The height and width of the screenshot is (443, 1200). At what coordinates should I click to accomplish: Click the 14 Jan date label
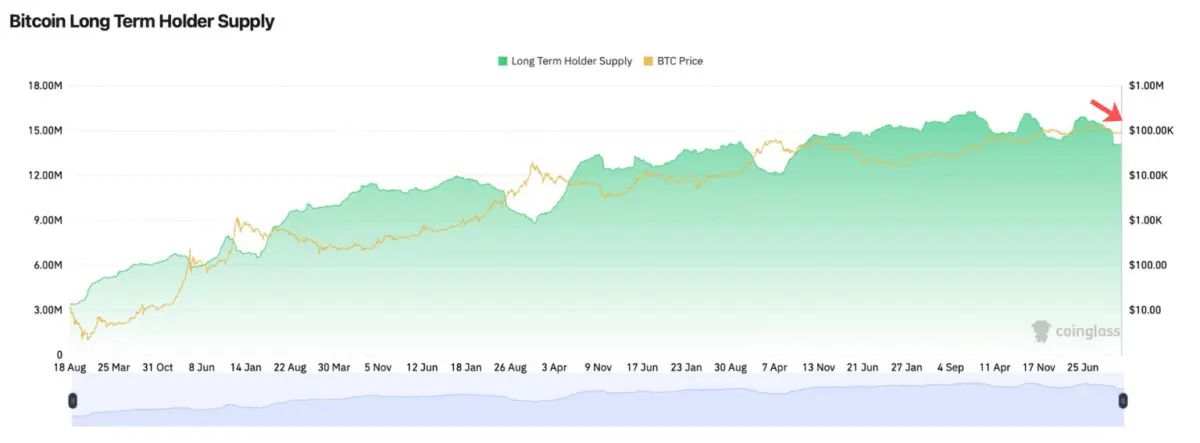click(x=247, y=367)
